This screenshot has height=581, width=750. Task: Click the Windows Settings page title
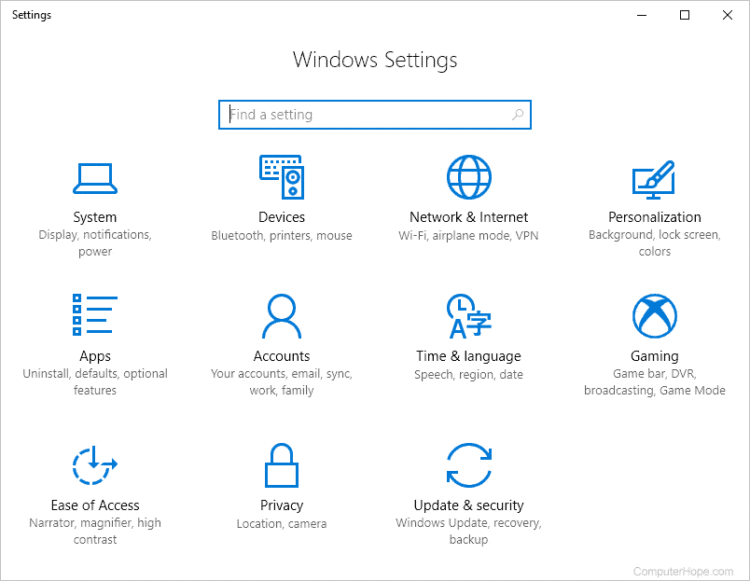(375, 60)
